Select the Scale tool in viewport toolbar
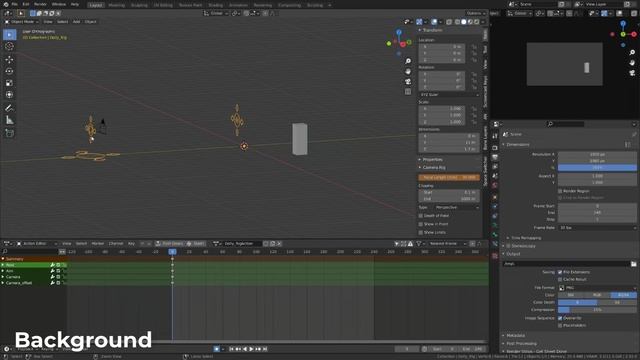The image size is (640, 360). coord(9,83)
